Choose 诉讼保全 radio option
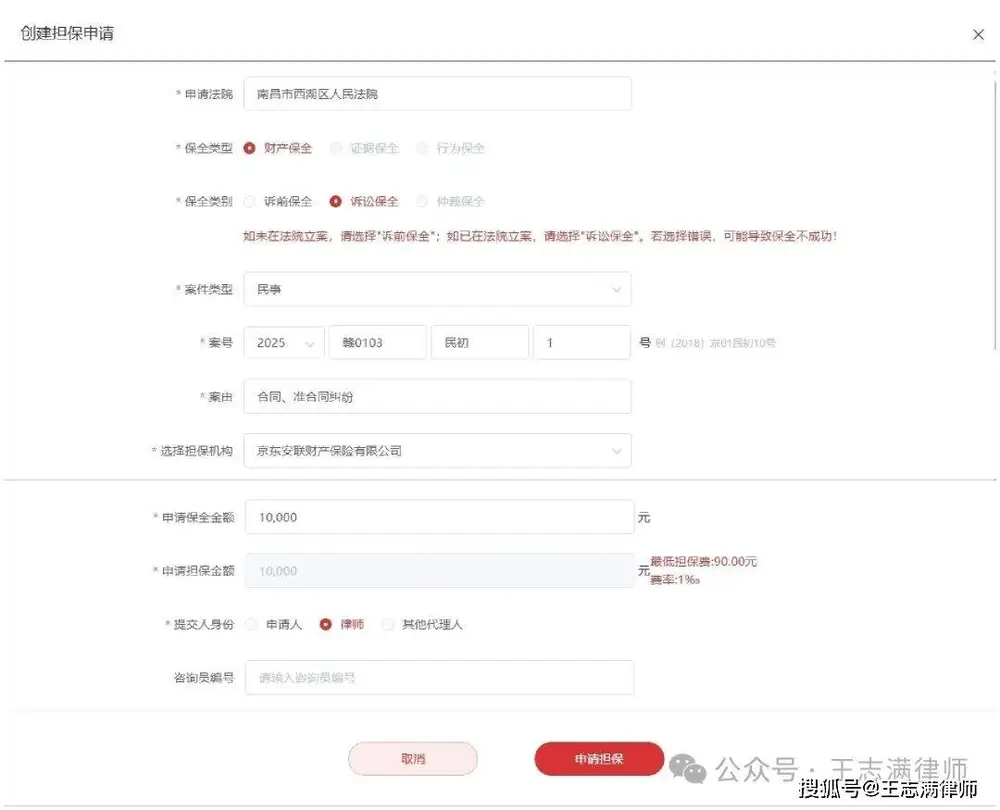The image size is (1000, 810). 336,202
